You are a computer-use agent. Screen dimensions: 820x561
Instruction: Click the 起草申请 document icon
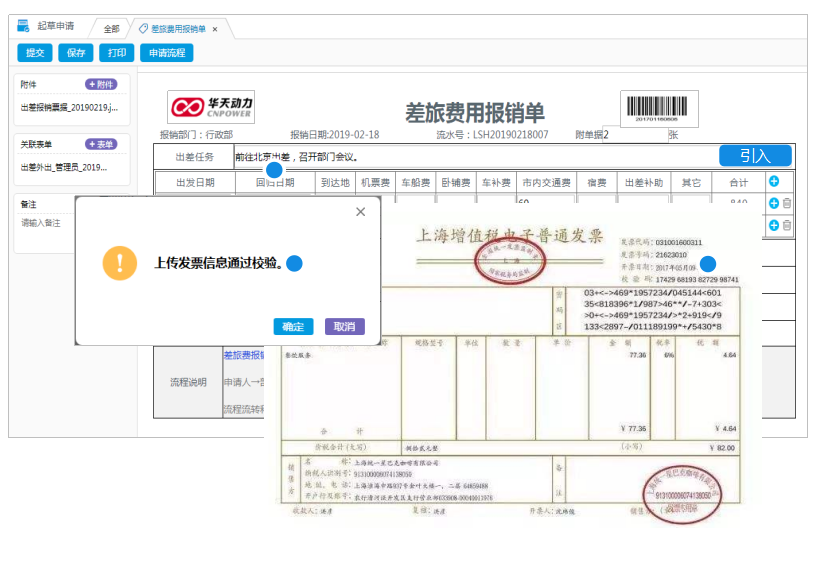coord(23,27)
